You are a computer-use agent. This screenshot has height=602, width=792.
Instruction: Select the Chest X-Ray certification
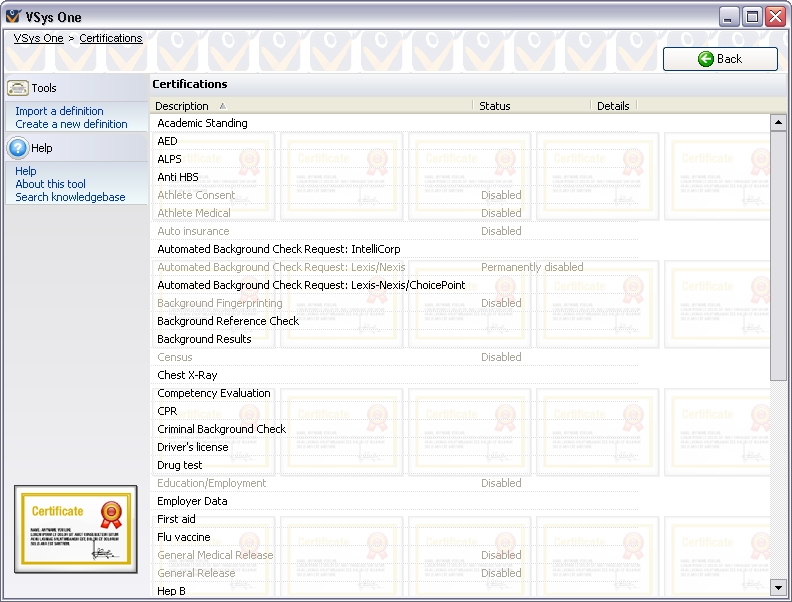pos(187,375)
